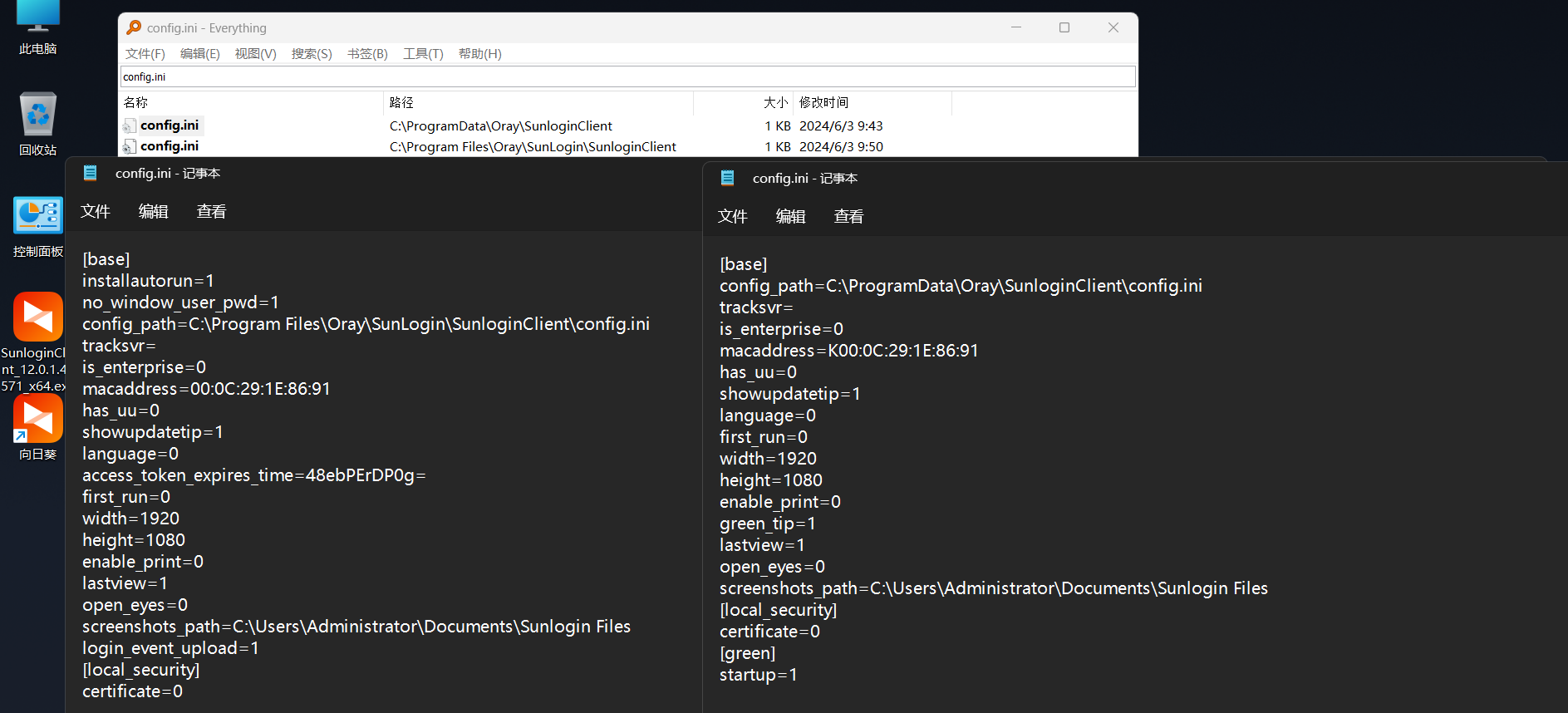Click the modified time 2024/6/3 9:50 cell
Screen dimensions: 1568x713
(x=841, y=147)
